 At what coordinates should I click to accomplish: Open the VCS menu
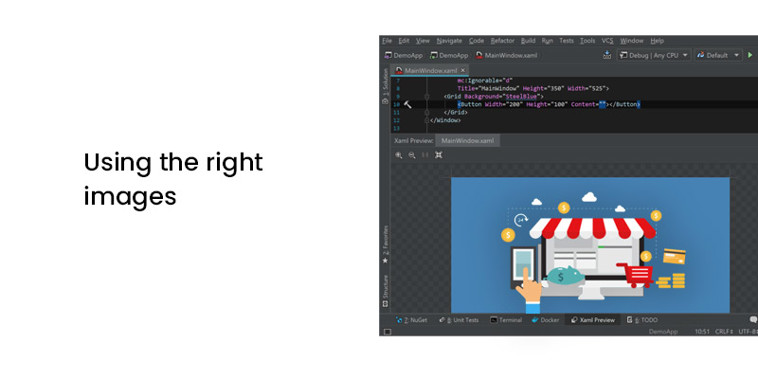[607, 41]
